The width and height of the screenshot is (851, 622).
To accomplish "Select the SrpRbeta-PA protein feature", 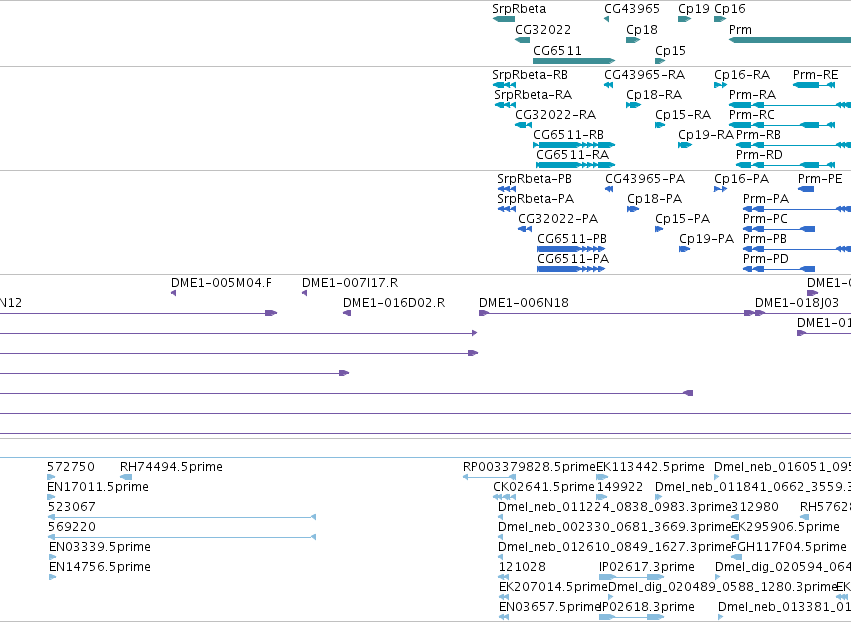I will point(506,209).
